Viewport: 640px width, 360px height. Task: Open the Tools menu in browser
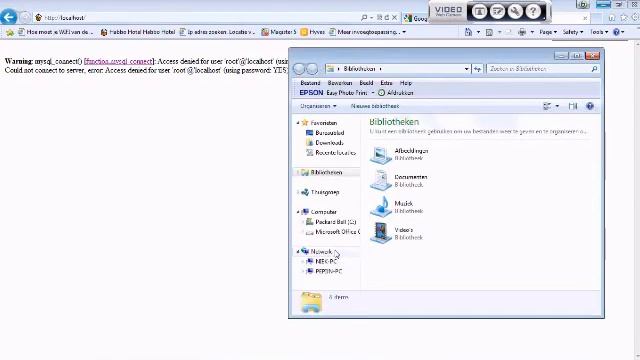pos(599,32)
